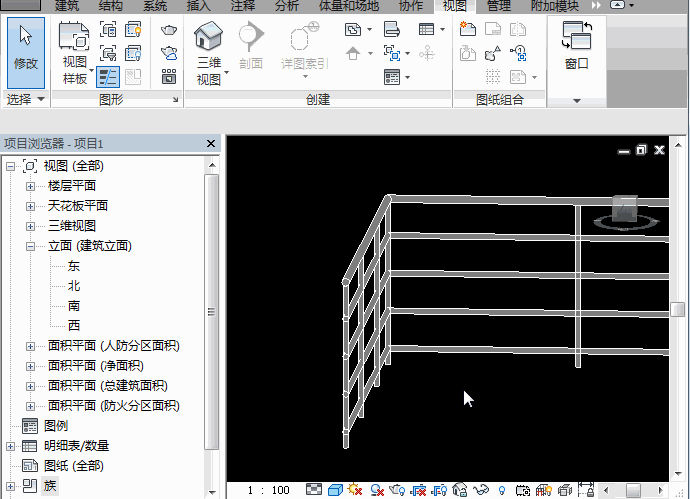
Task: Click the detail level icon beside scale
Action: [313, 490]
